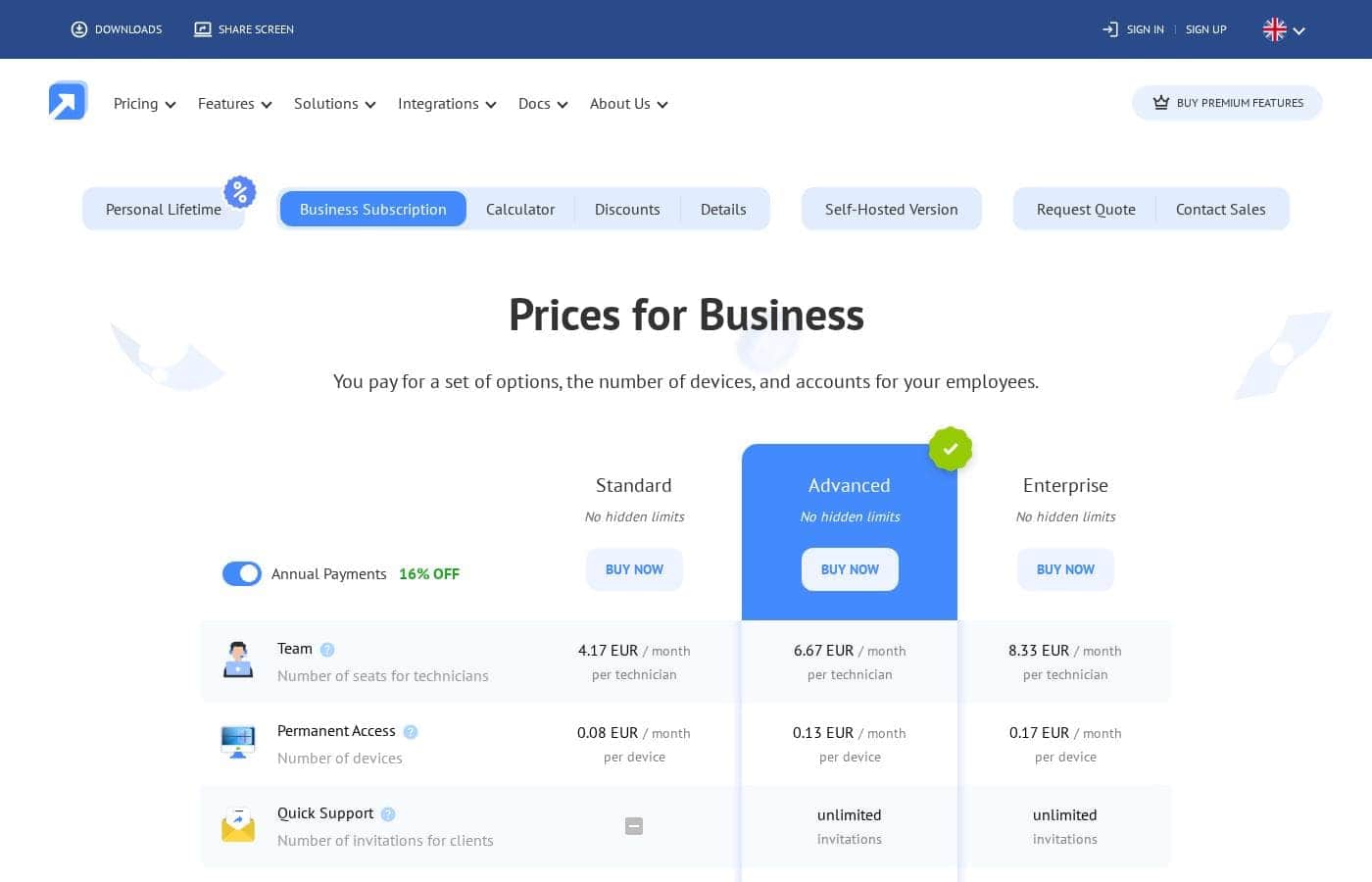
Task: Click the Buy Premium Features button
Action: coord(1227,103)
